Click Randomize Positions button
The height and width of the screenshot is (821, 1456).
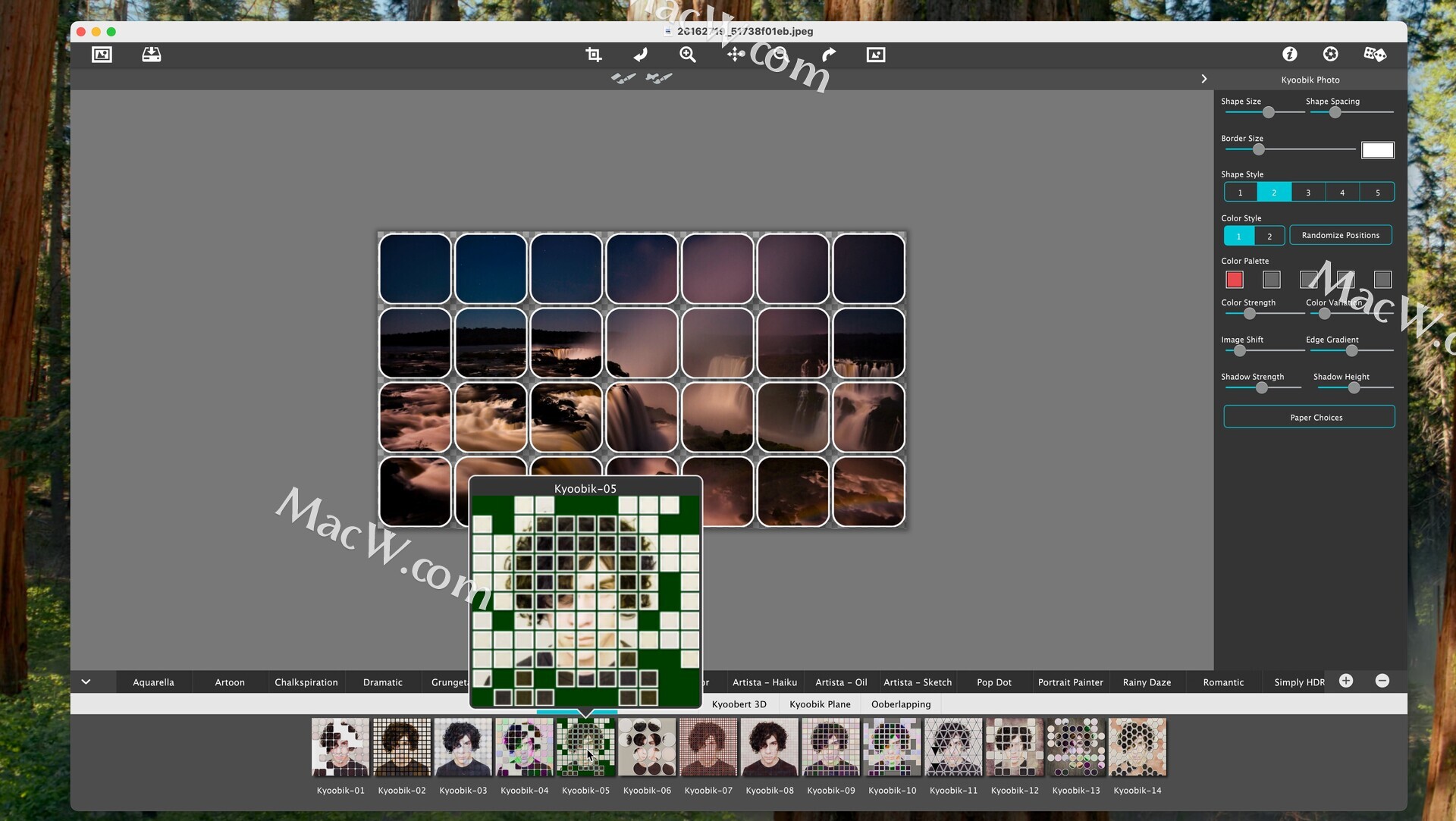coord(1341,235)
